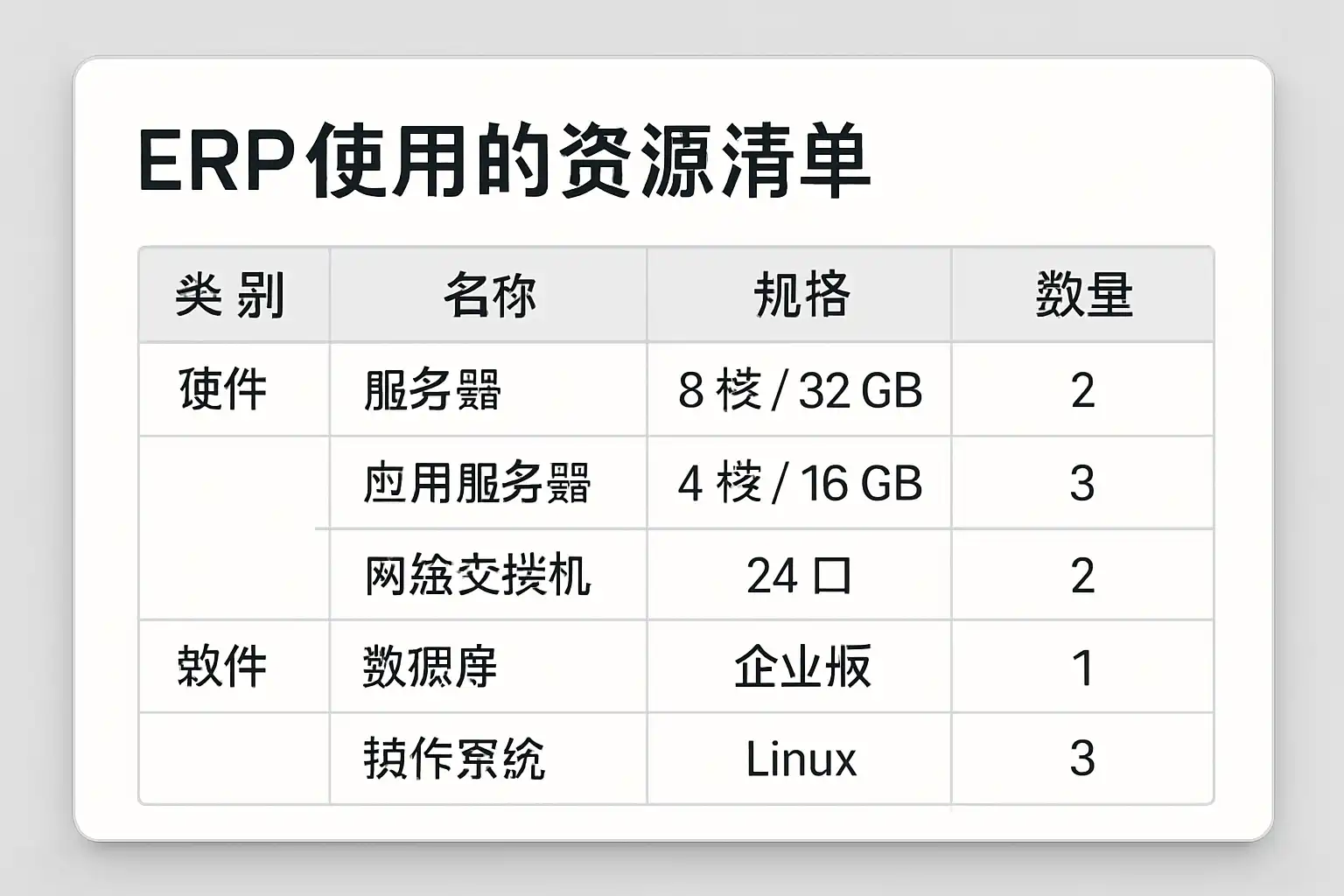Select the 8核 / 32 GB spec cell
This screenshot has width=1344, height=896.
[x=800, y=390]
